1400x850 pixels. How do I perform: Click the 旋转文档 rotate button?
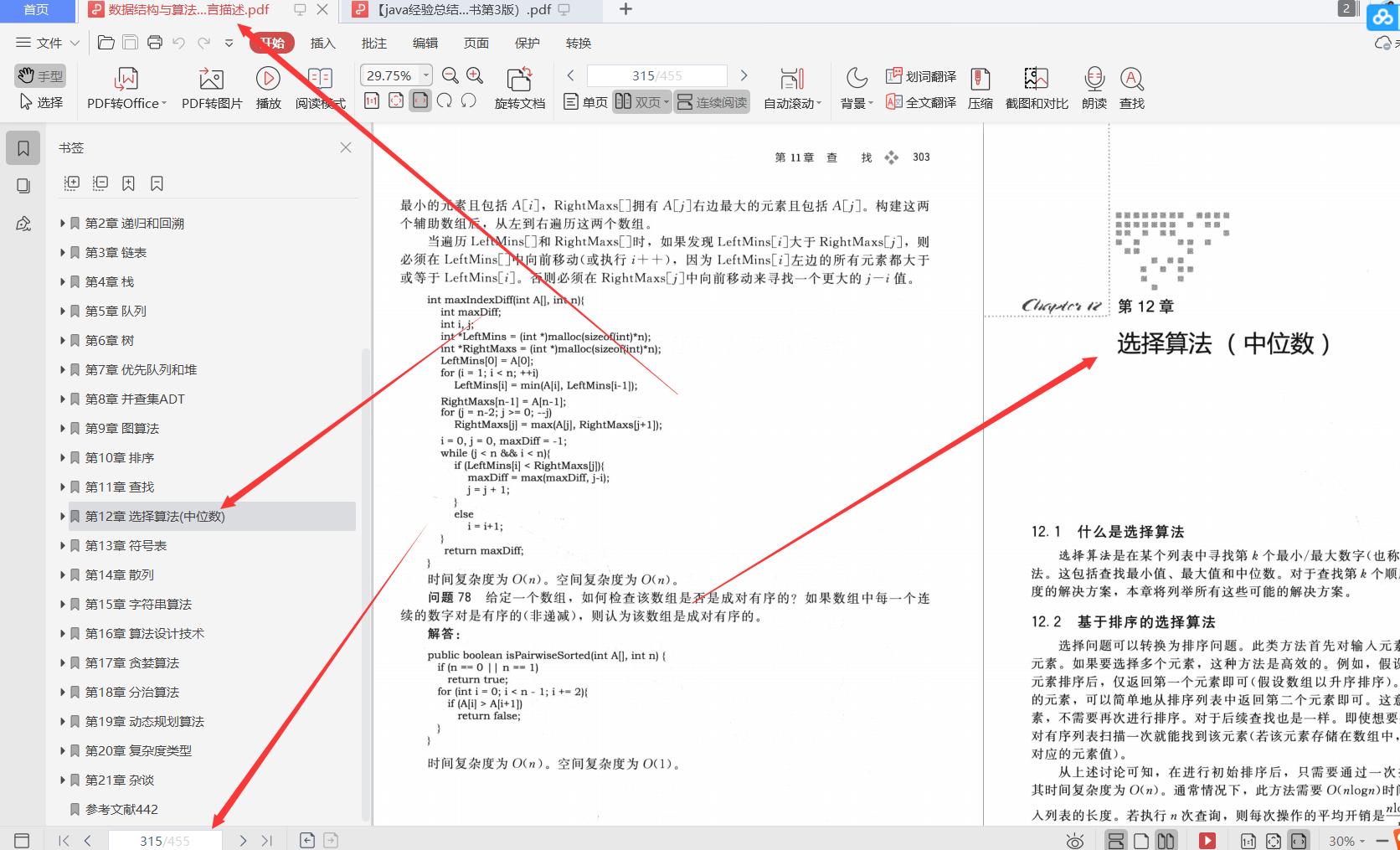click(x=519, y=87)
